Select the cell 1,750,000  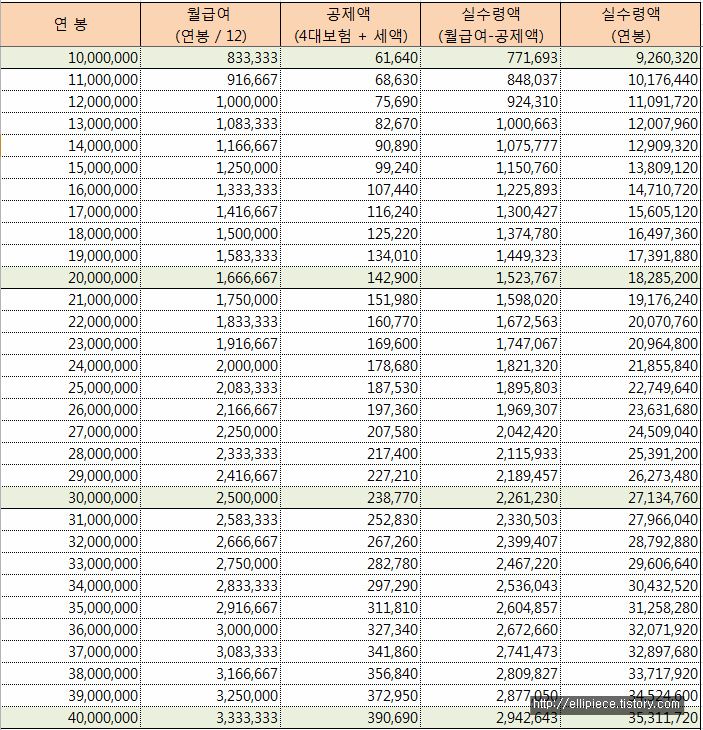coord(210,300)
